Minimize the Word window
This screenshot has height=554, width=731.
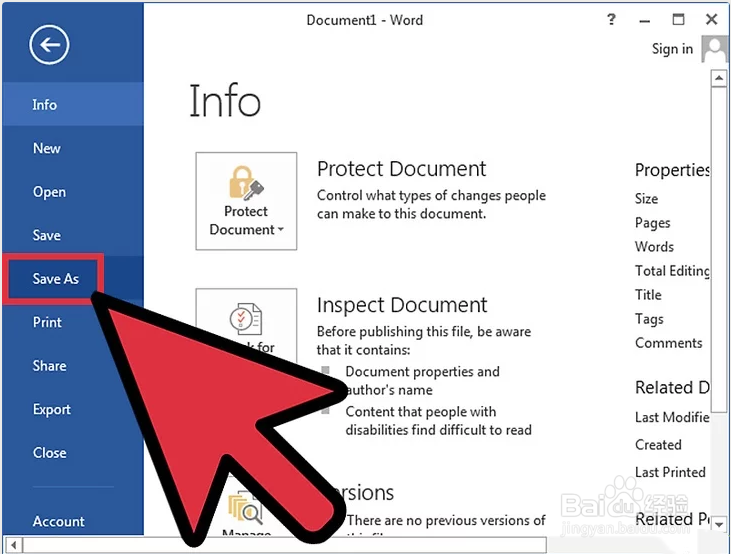[x=645, y=21]
